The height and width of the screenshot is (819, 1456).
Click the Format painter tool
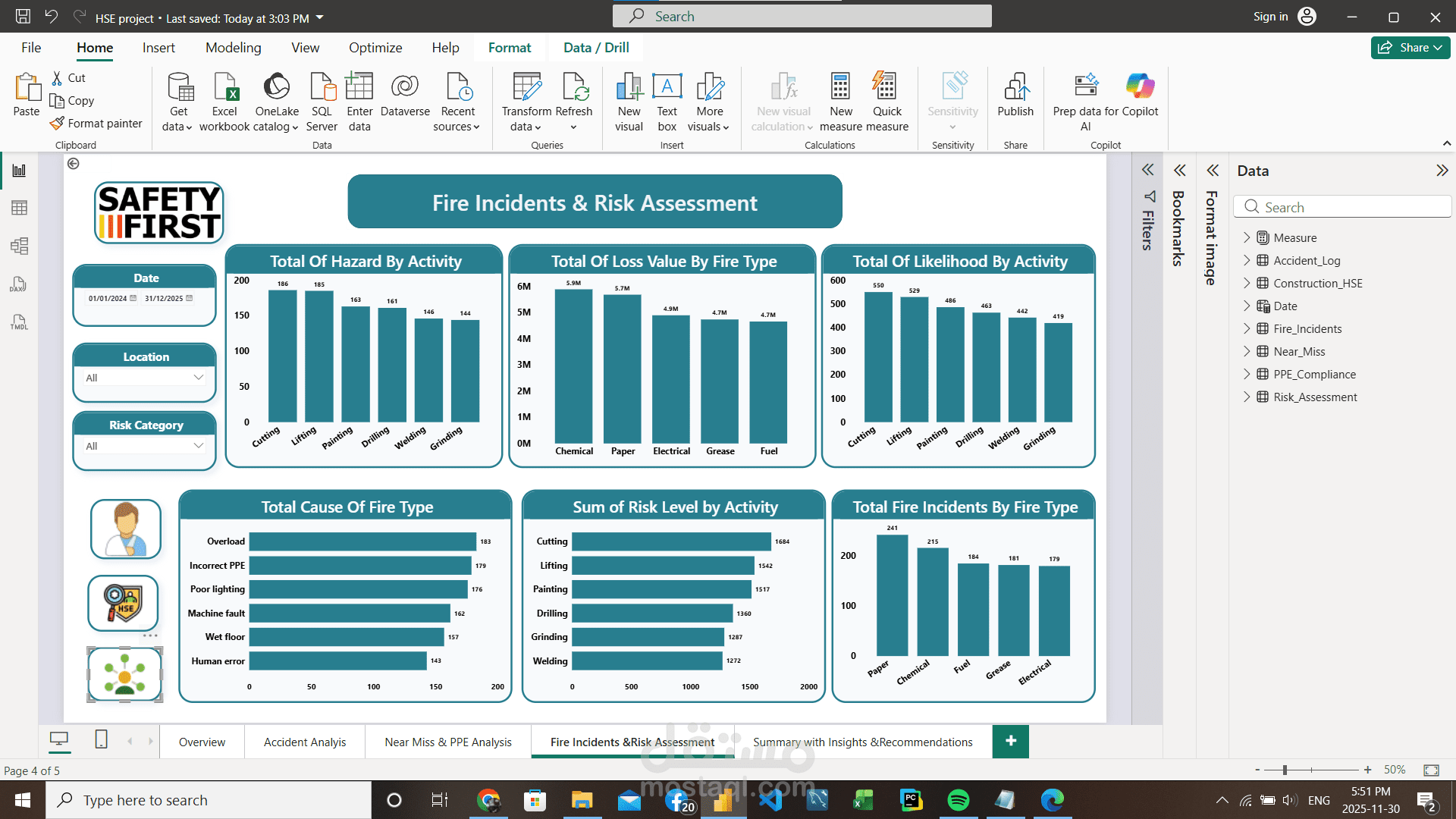(x=96, y=123)
